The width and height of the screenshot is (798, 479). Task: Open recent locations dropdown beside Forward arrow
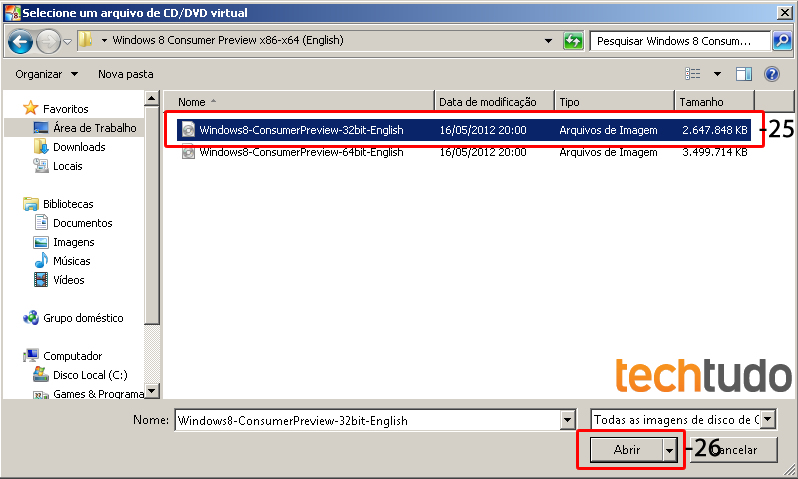coord(67,42)
